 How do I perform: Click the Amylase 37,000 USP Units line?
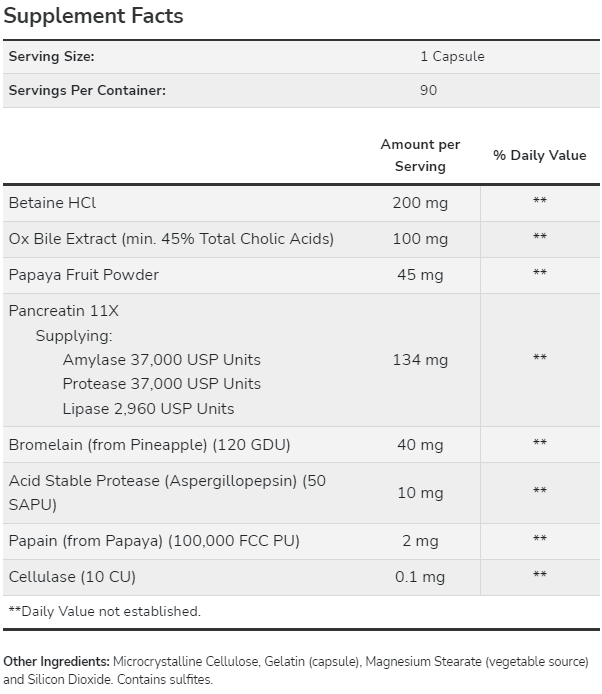click(x=162, y=360)
